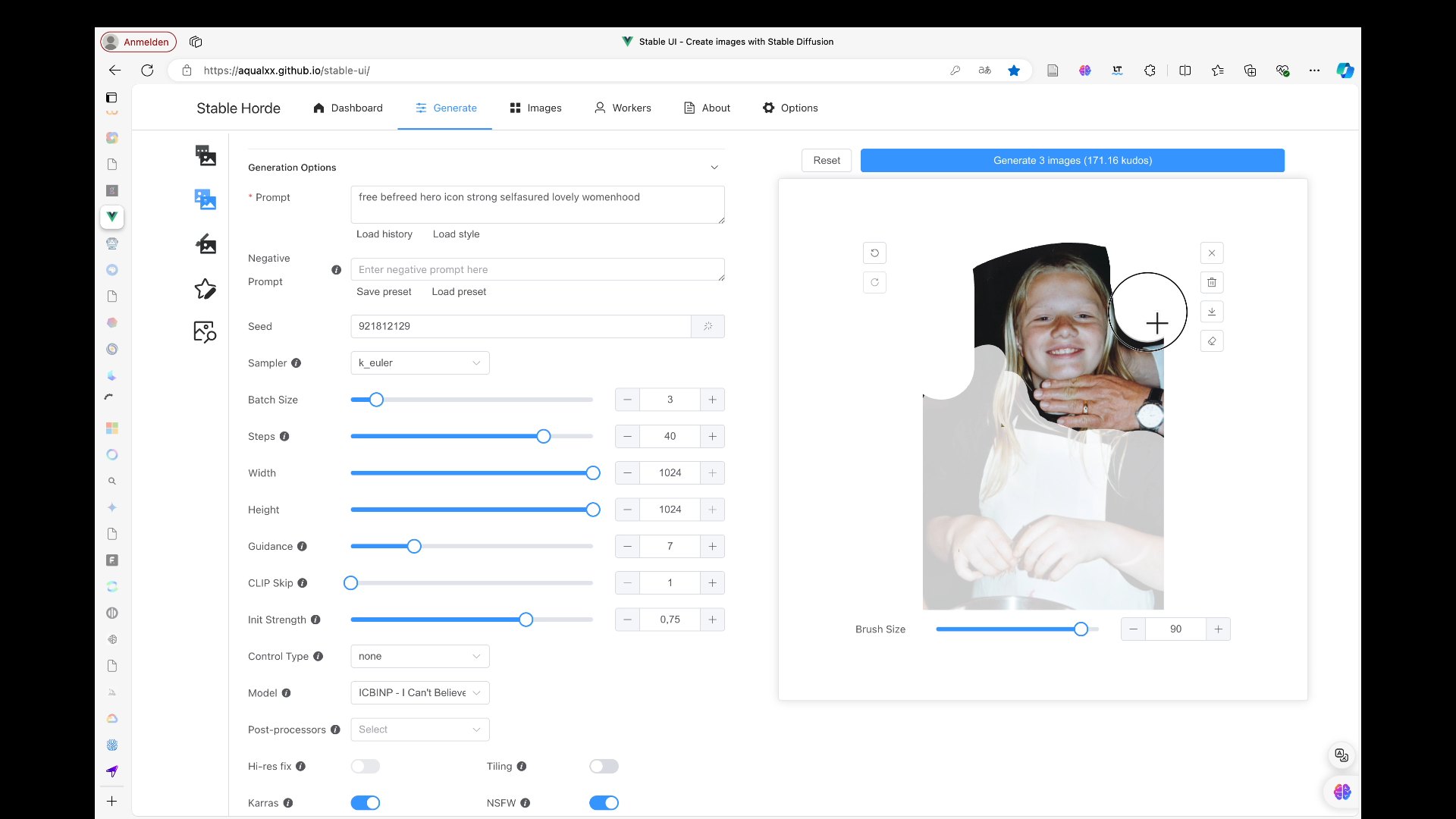Open the Dashboard tab
This screenshot has height=819, width=1456.
[x=348, y=108]
